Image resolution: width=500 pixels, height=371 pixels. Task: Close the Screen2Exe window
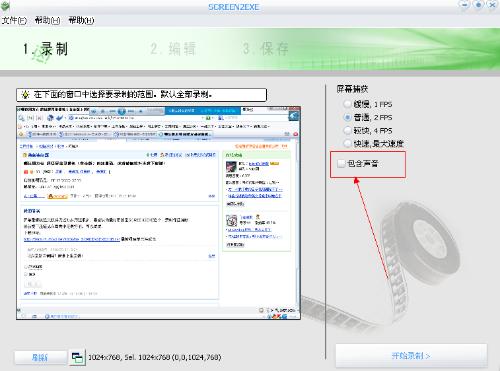492,5
